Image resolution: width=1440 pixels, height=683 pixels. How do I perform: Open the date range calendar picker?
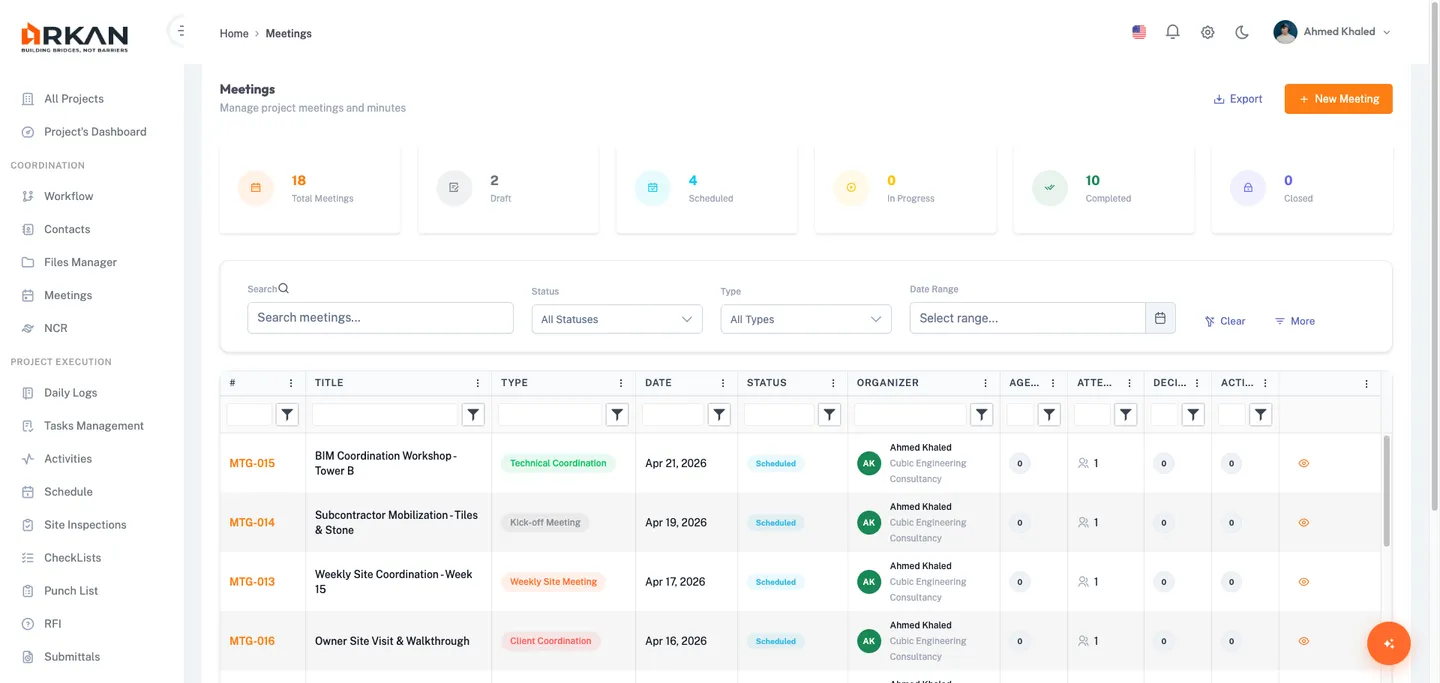coord(1160,317)
